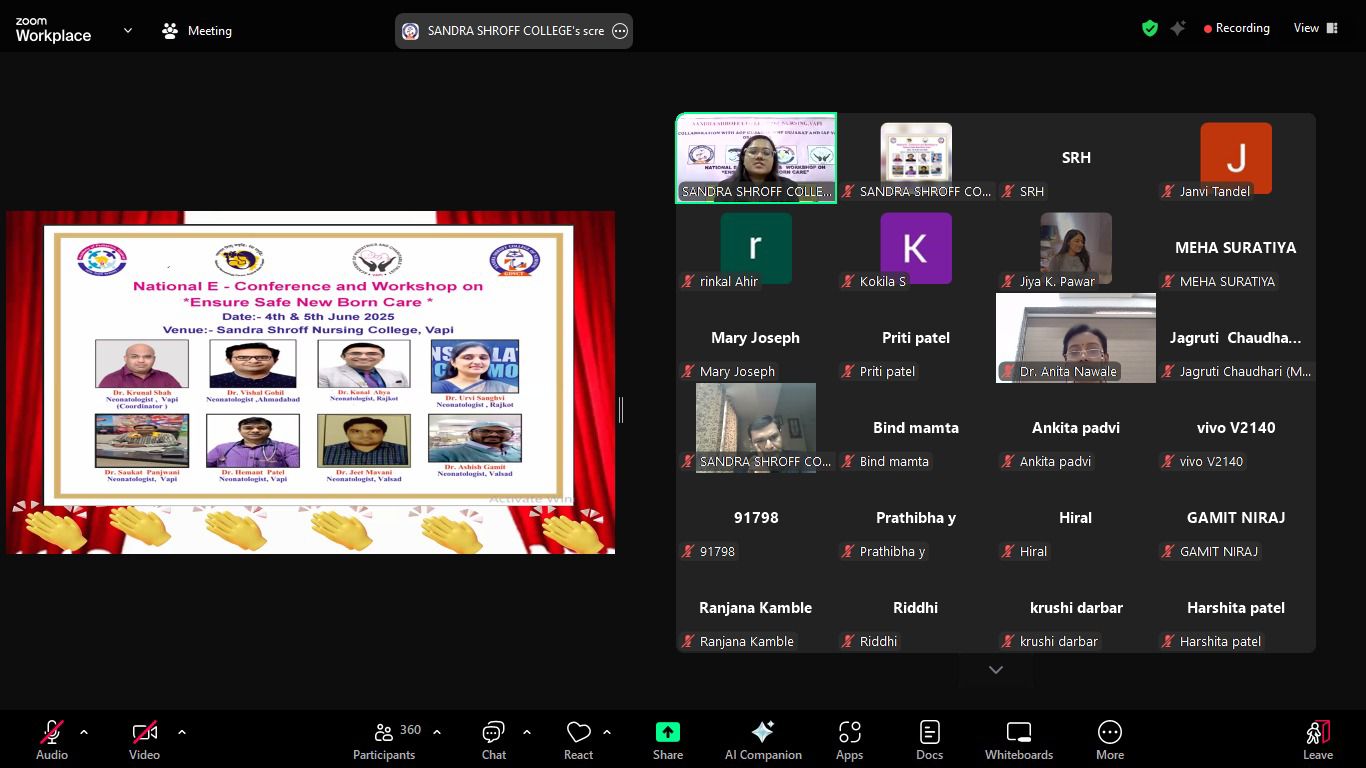The width and height of the screenshot is (1366, 768).
Task: Open Whiteboards
Action: click(1018, 741)
